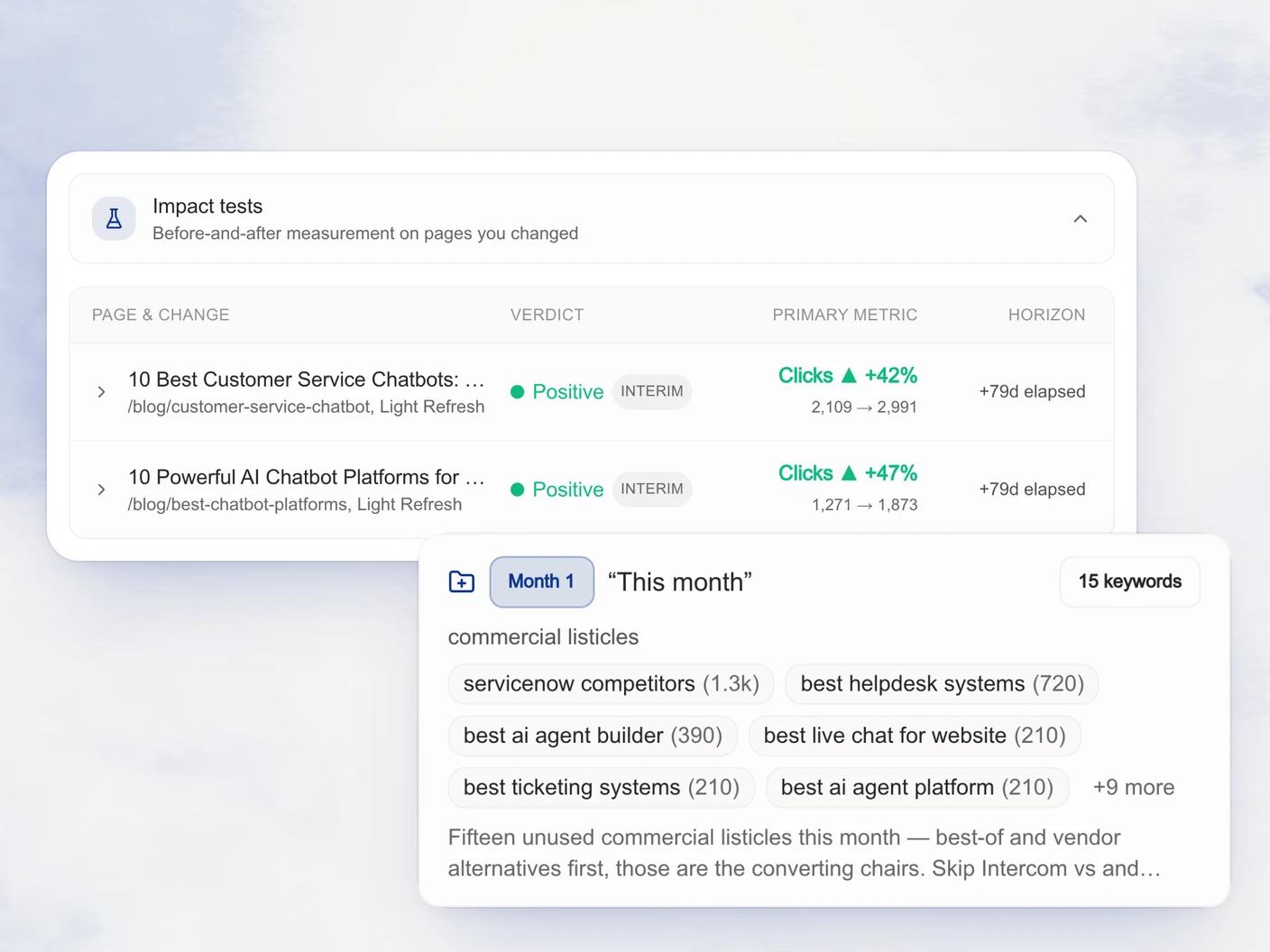Select the Month 1 tab

[541, 581]
